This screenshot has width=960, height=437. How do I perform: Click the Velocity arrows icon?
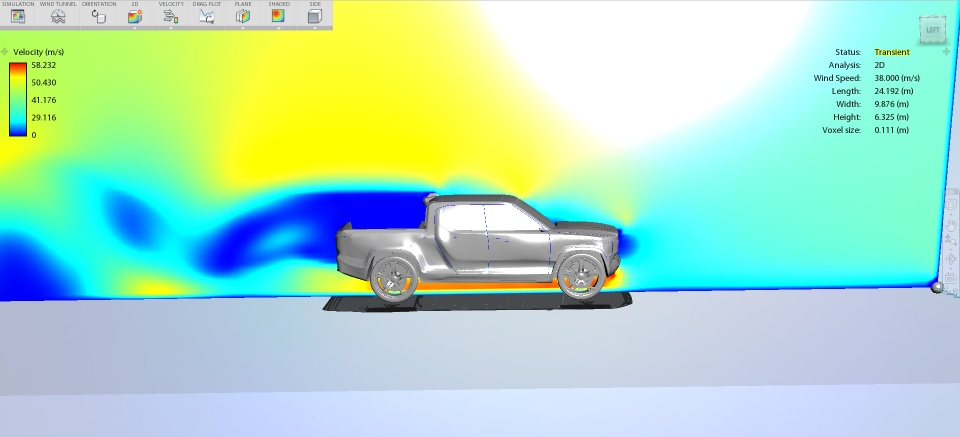[x=171, y=17]
